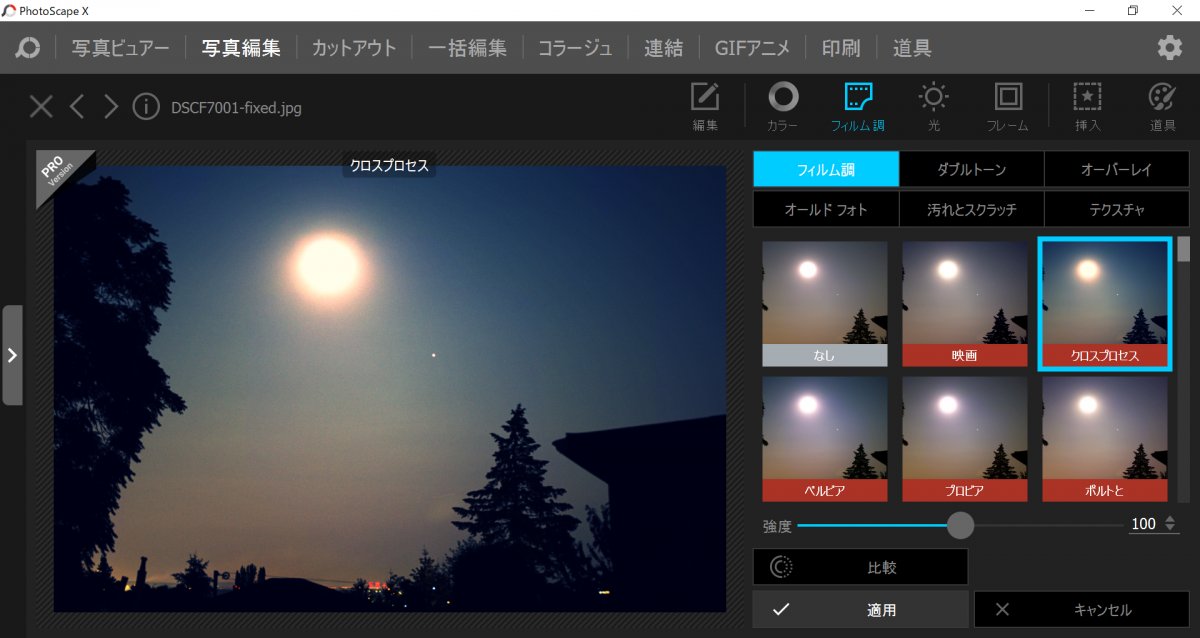Screen dimensions: 1200x638
Task: Click the 強度 intensity slider handle
Action: click(x=960, y=525)
